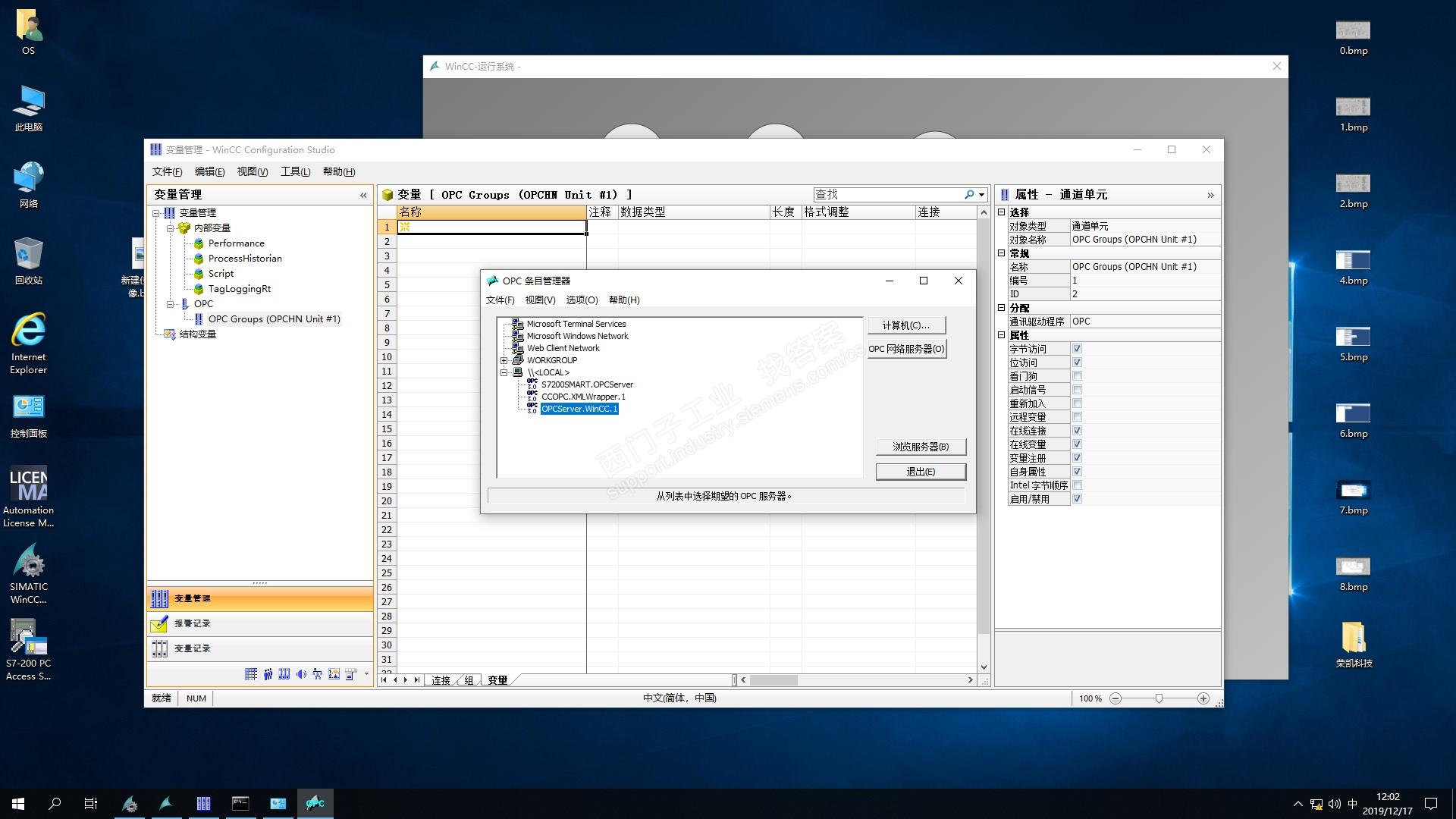
Task: Collapse the \\<LOCAL> node
Action: coord(504,372)
